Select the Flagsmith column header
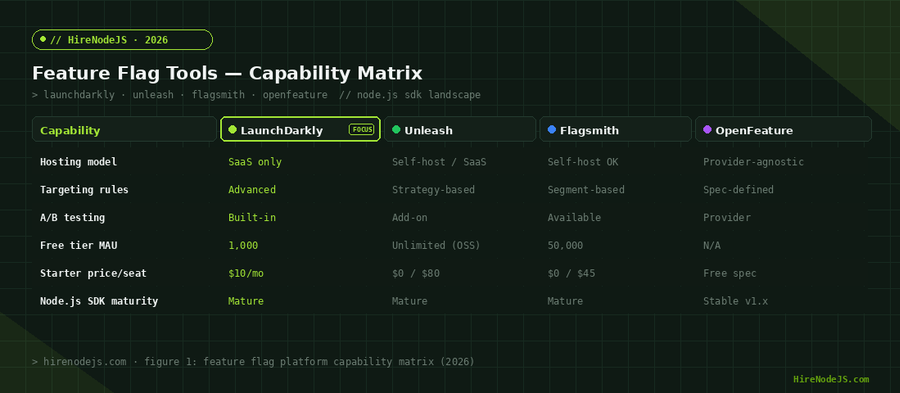 [x=615, y=129]
